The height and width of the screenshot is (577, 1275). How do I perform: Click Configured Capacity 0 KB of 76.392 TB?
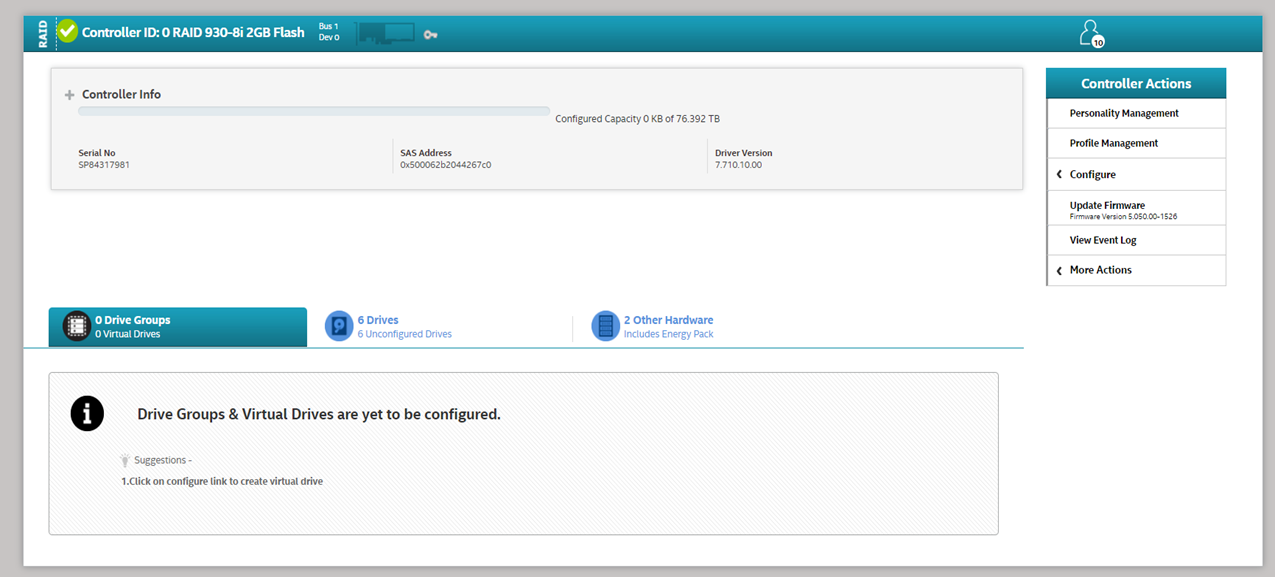point(637,119)
